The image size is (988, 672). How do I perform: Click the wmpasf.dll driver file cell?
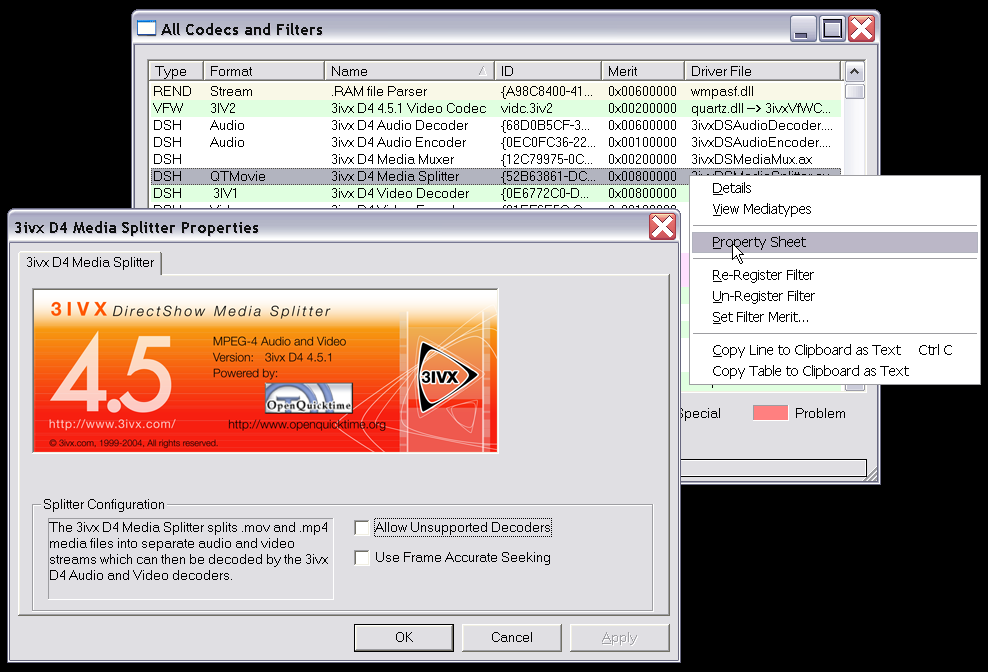point(722,91)
